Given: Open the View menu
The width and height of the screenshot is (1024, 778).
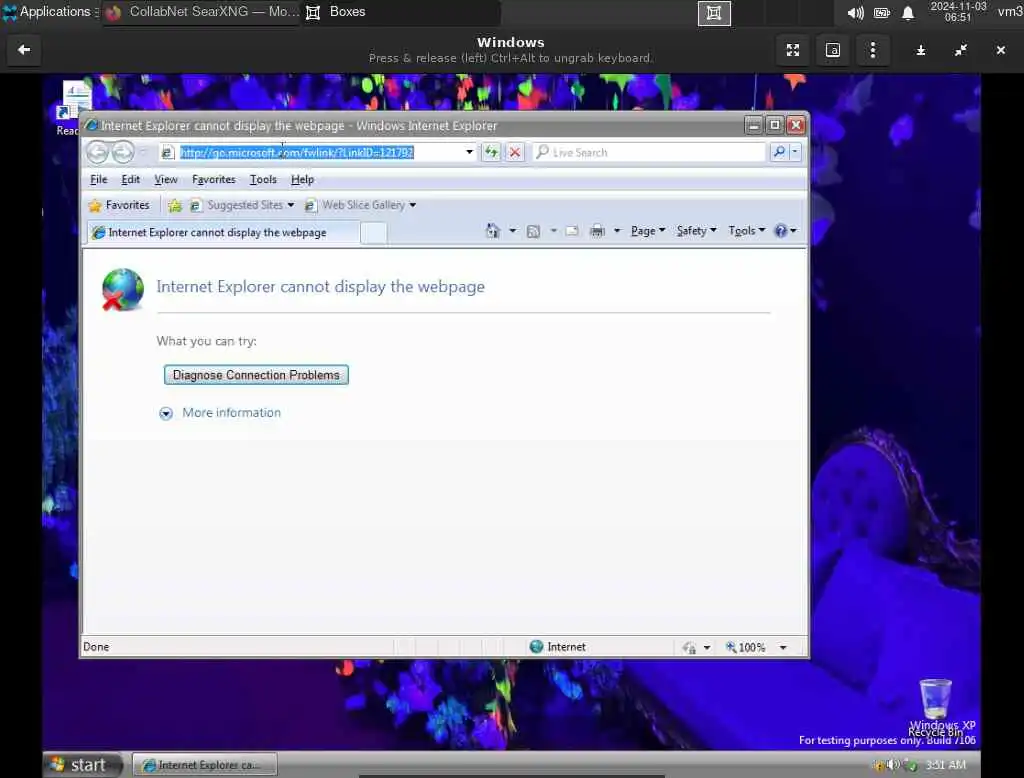Looking at the screenshot, I should pos(166,180).
